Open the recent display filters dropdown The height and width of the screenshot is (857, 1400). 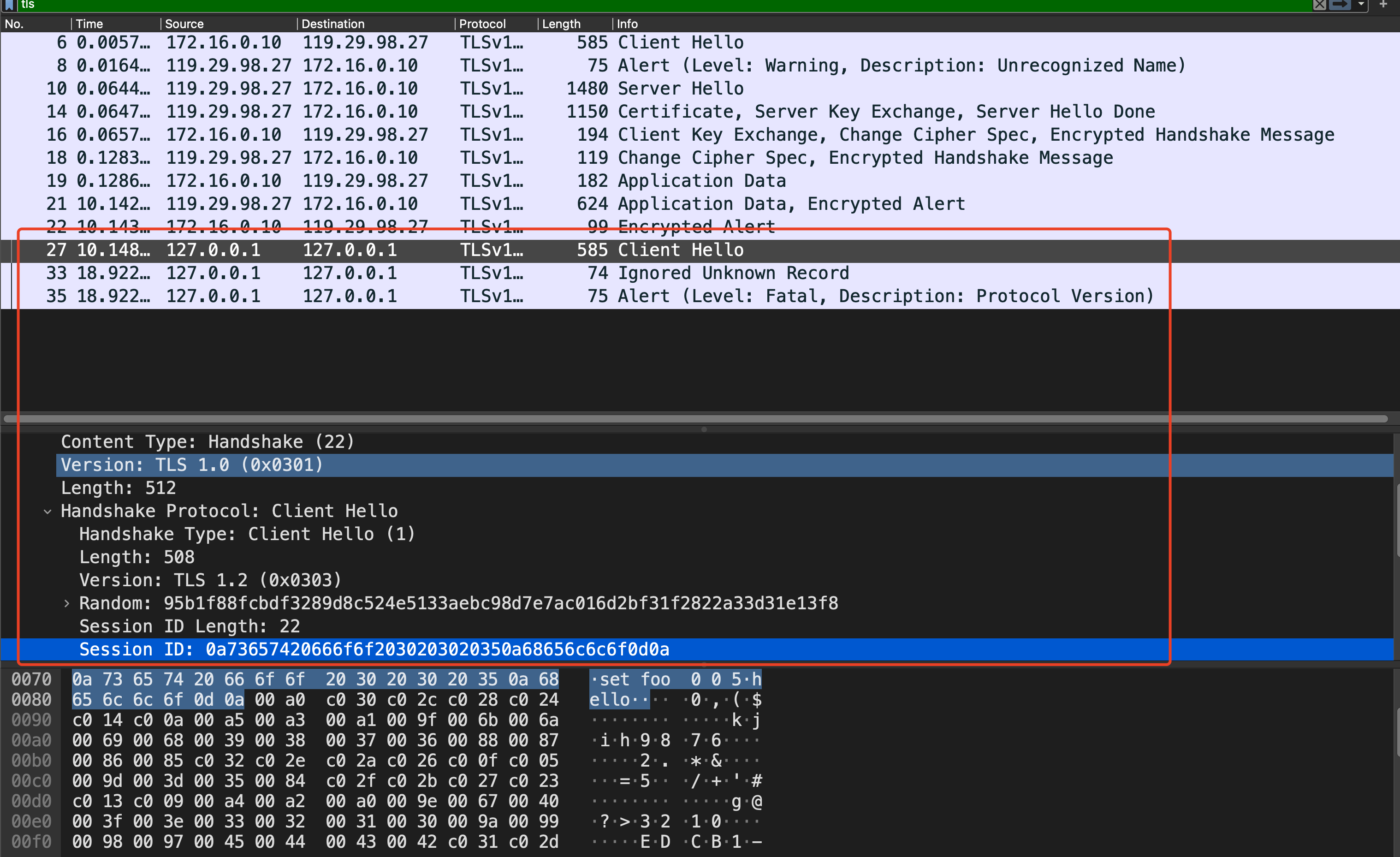click(1361, 5)
